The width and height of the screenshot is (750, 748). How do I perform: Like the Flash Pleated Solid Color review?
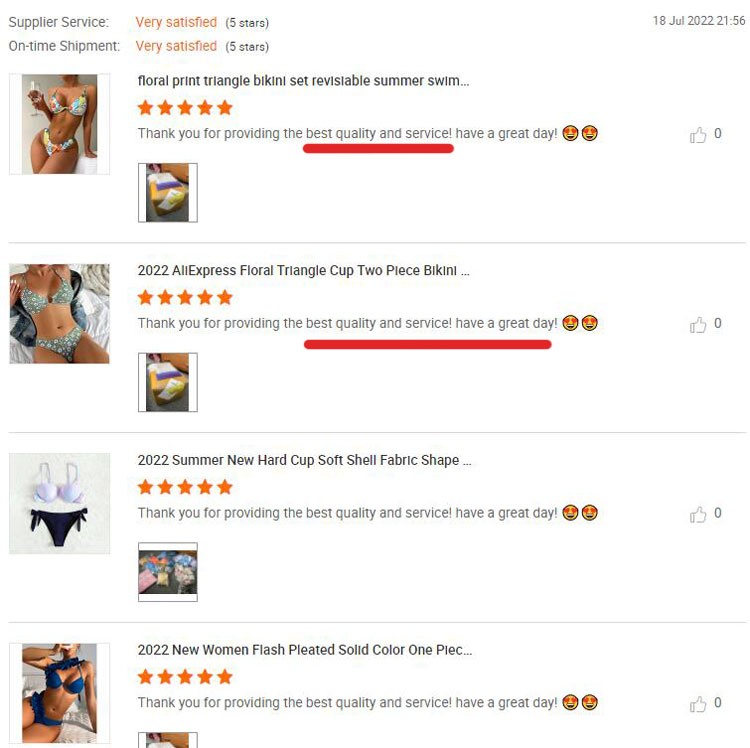pos(698,704)
